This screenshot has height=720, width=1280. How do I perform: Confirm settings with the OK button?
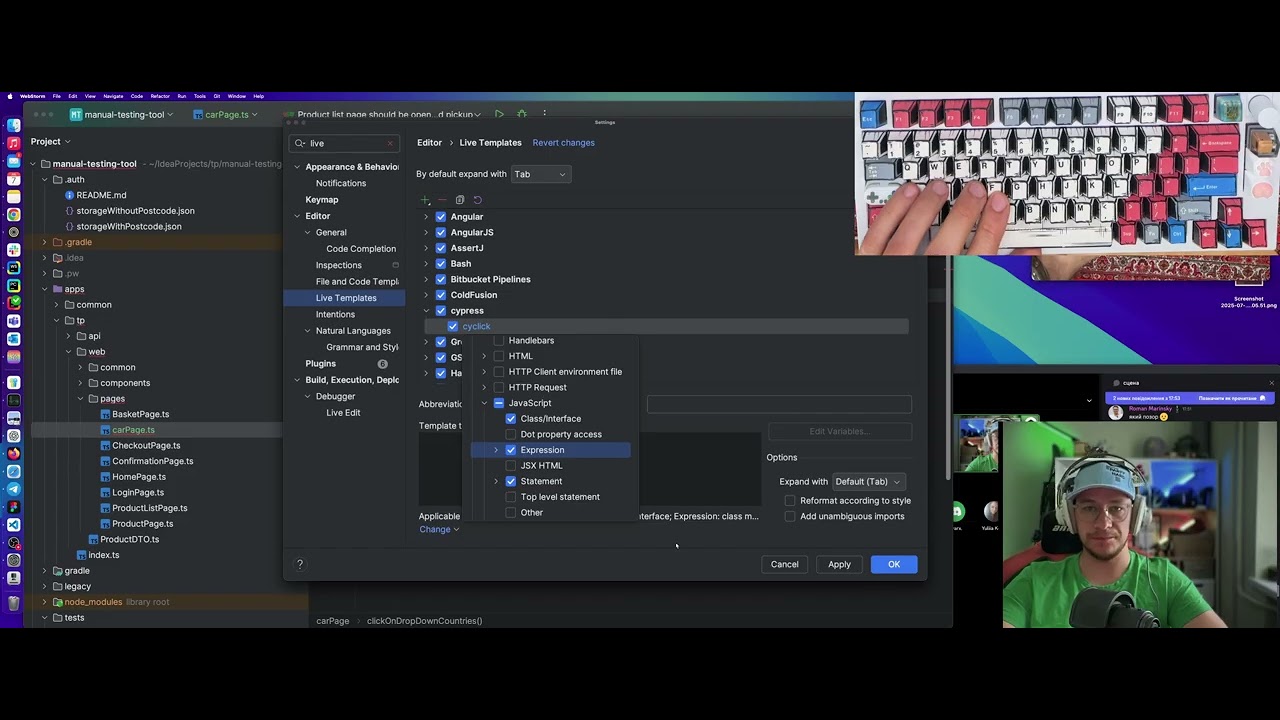[894, 565]
